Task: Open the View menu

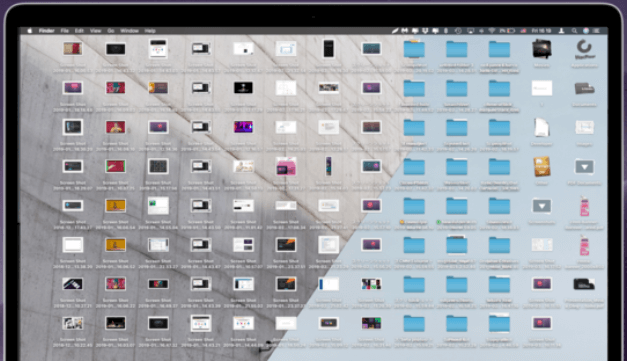Action: tap(95, 31)
